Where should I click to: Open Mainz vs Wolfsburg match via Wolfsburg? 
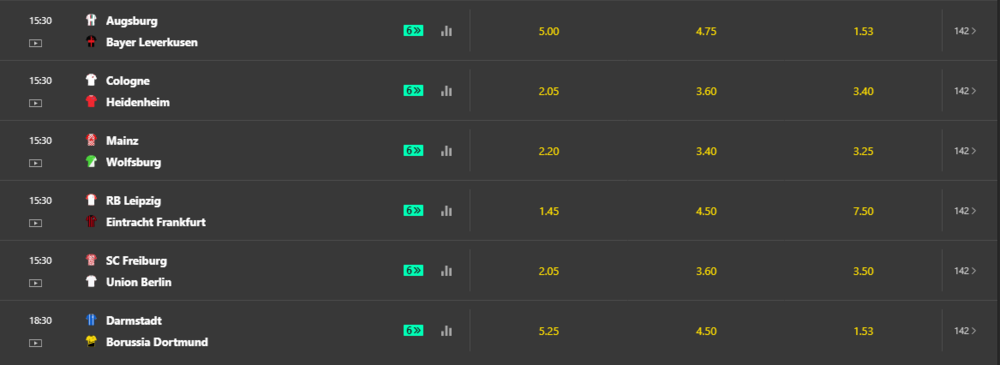(x=133, y=162)
